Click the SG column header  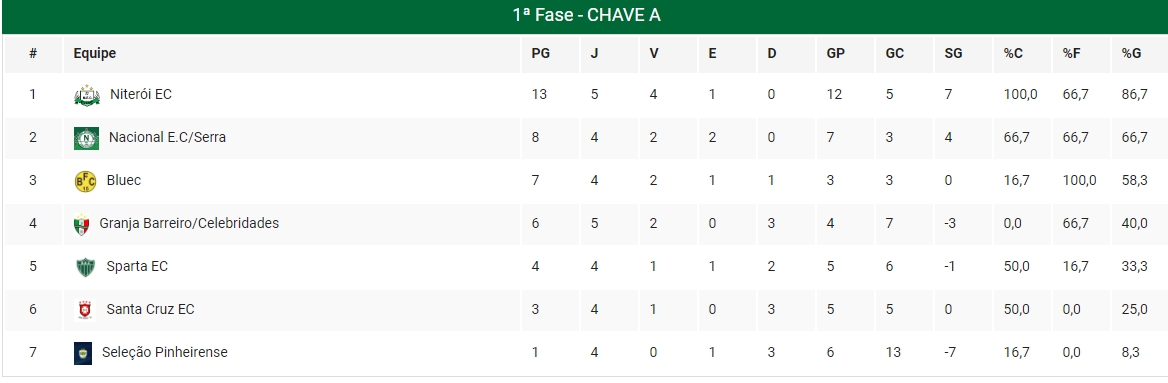click(x=953, y=54)
